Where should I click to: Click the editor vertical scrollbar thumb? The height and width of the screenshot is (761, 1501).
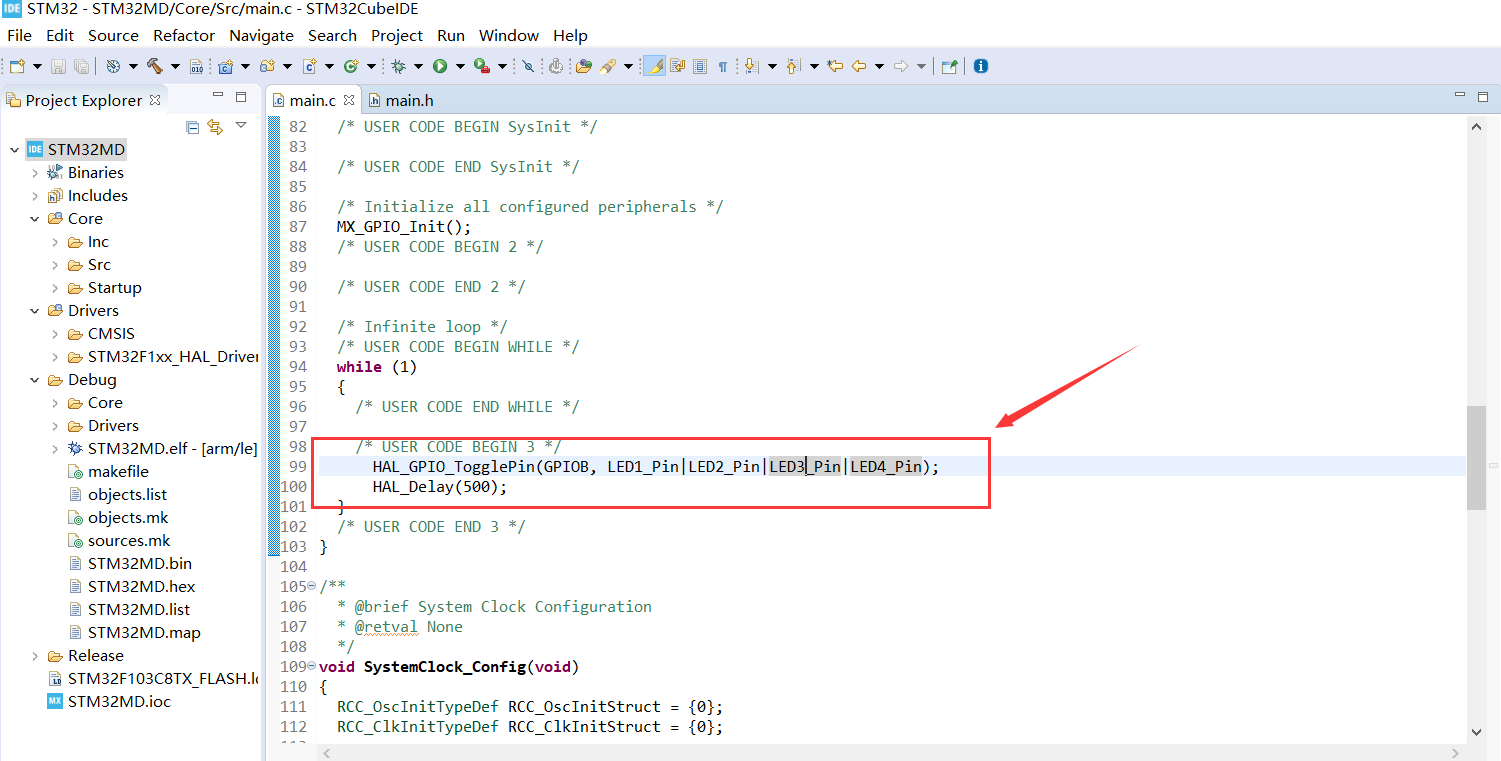click(1476, 458)
